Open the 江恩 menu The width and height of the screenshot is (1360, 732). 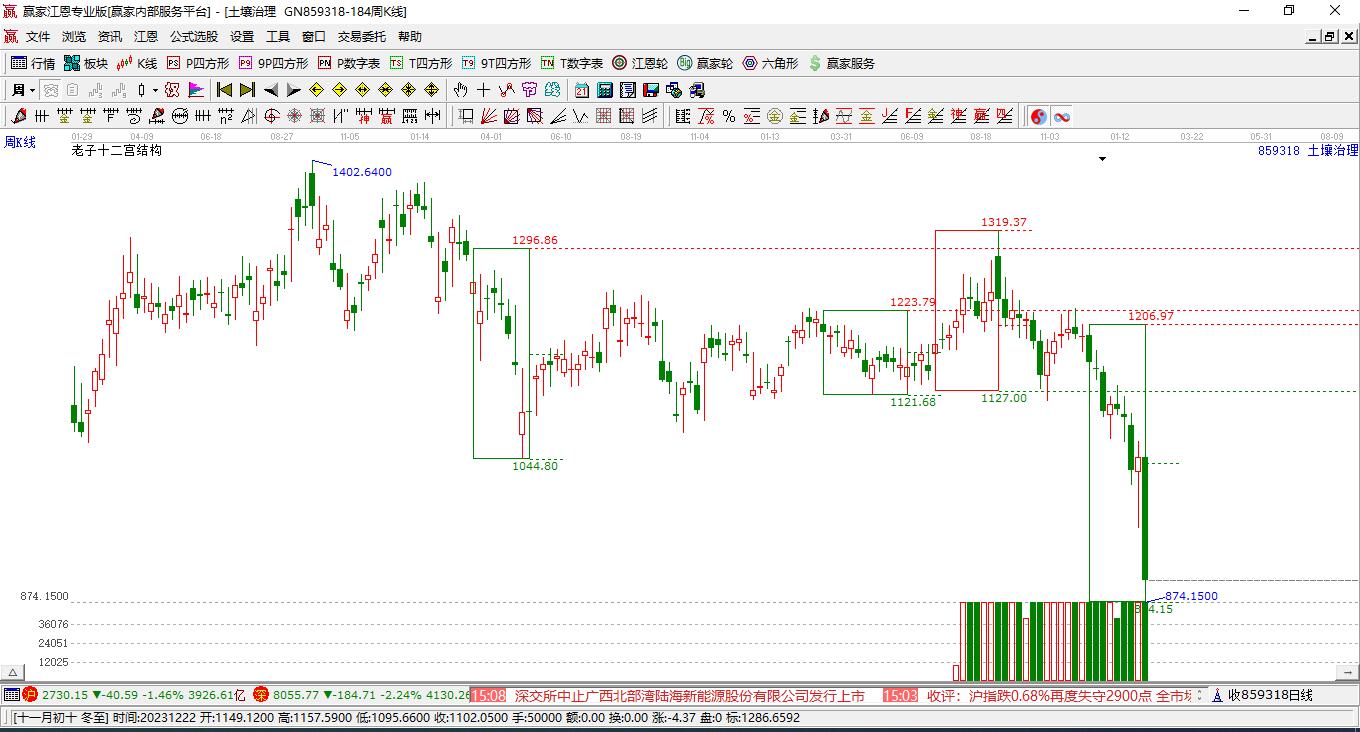click(146, 37)
